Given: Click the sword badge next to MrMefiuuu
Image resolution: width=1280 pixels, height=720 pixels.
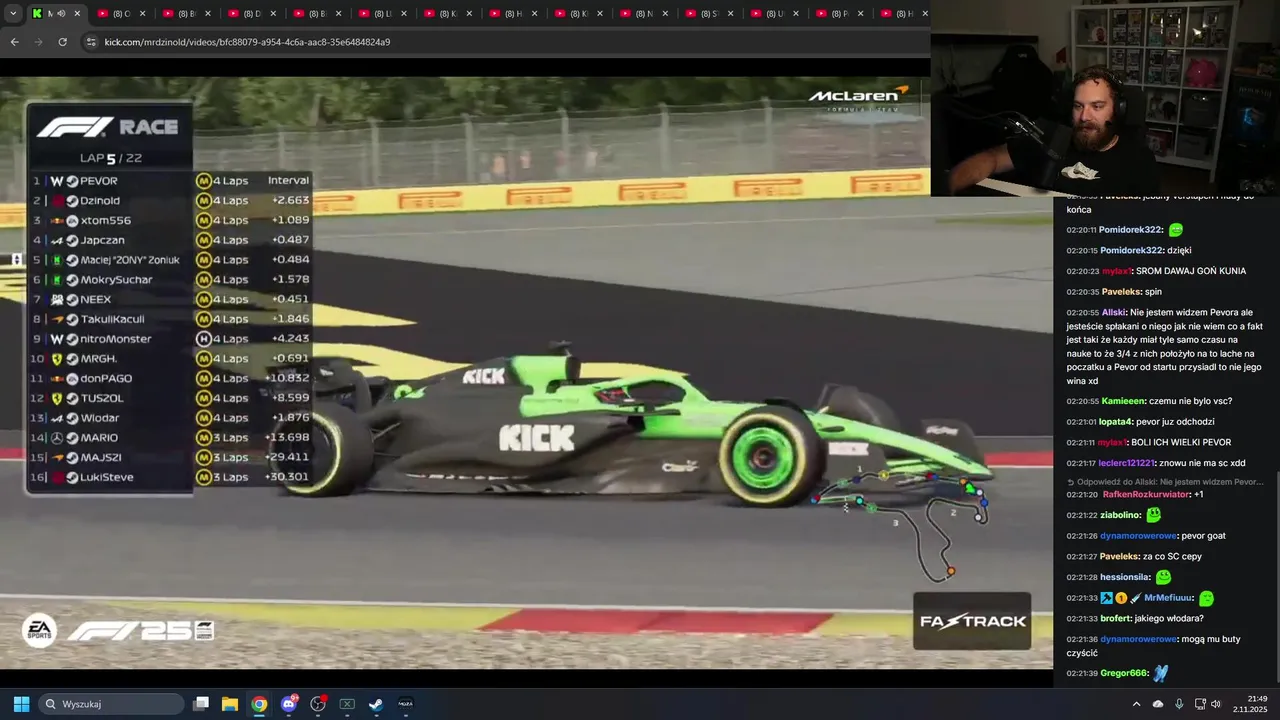Looking at the screenshot, I should (x=1135, y=598).
